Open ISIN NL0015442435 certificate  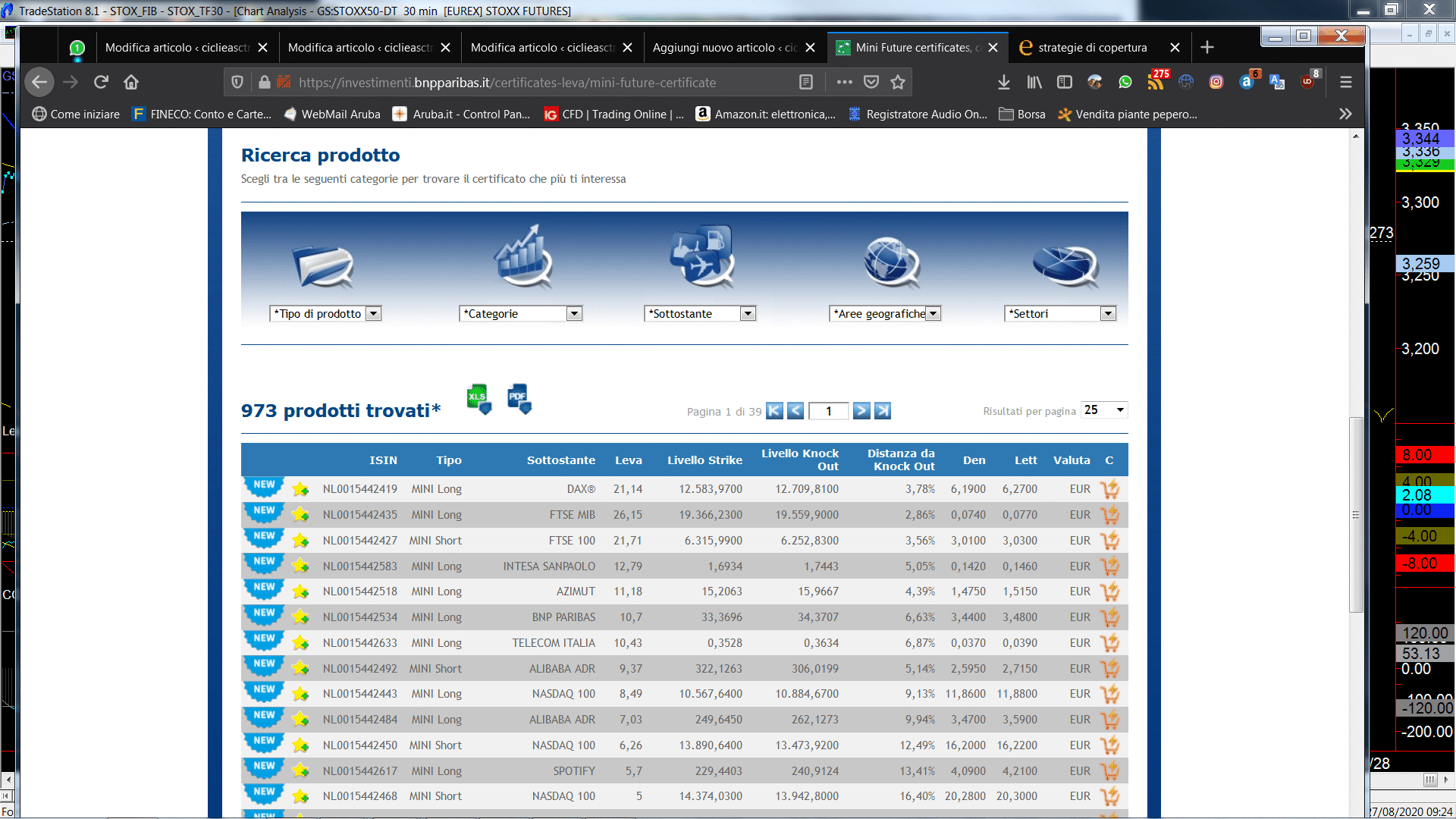coord(359,515)
